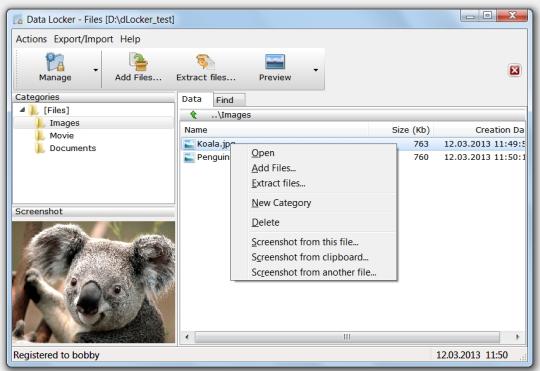540x371 pixels.
Task: Open the Export/Import menu
Action: pos(83,39)
